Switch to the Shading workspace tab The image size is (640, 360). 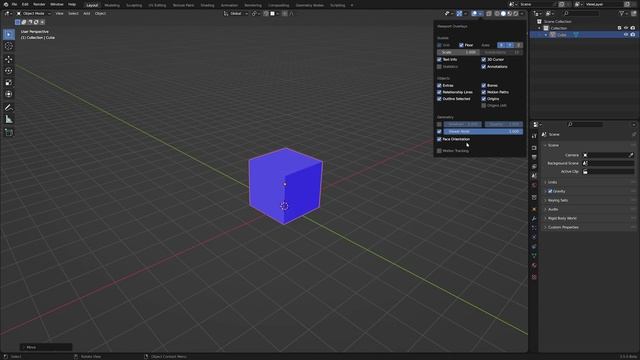click(207, 5)
